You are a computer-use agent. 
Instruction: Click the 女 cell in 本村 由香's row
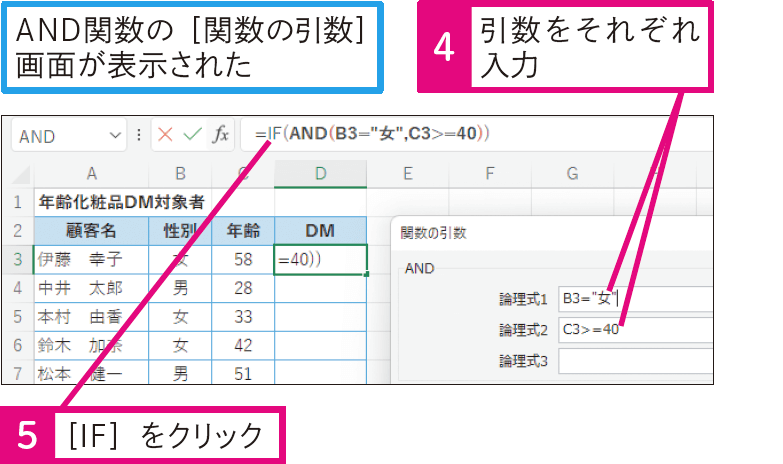pos(180,317)
